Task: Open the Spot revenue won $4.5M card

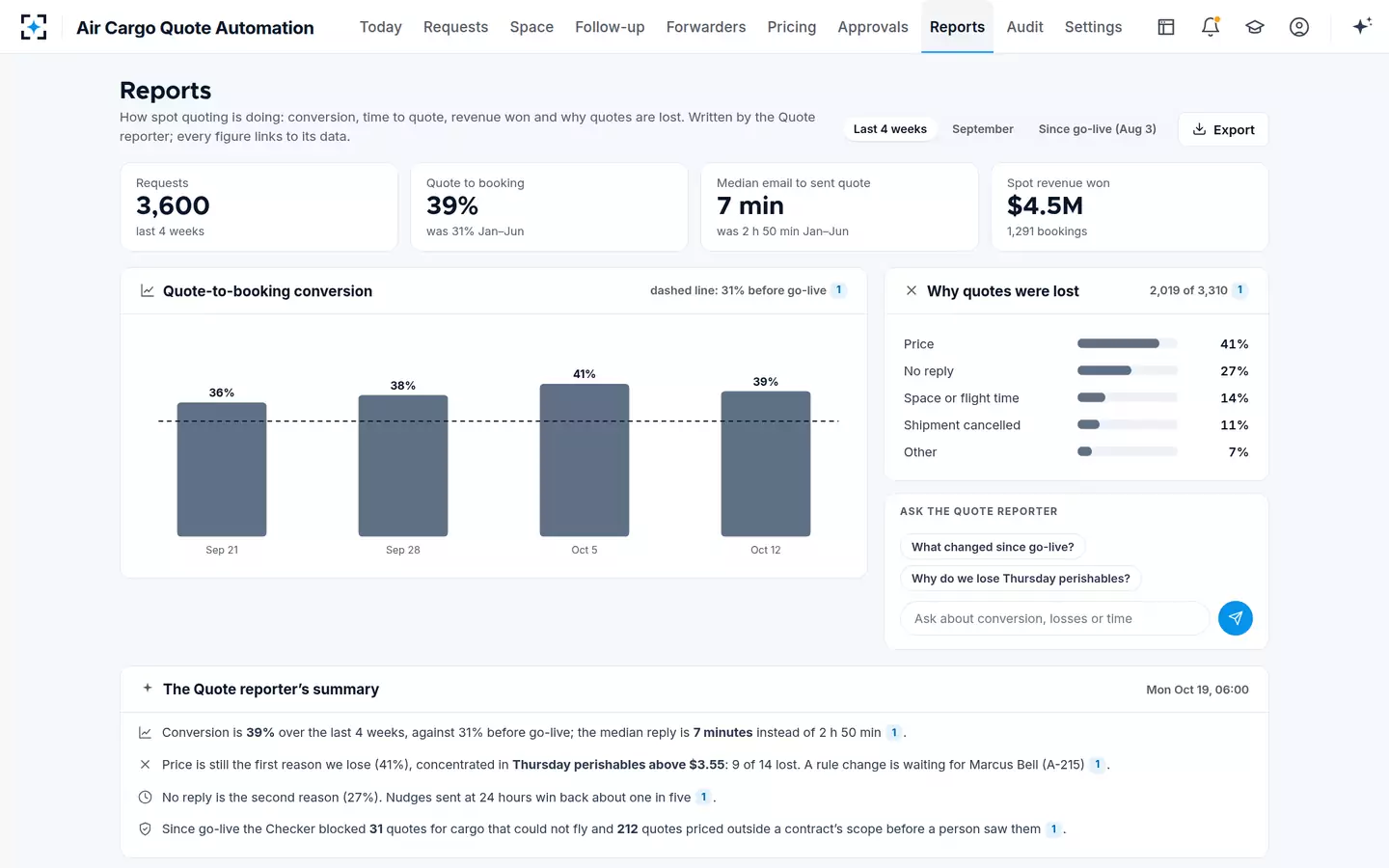Action: [x=1130, y=207]
